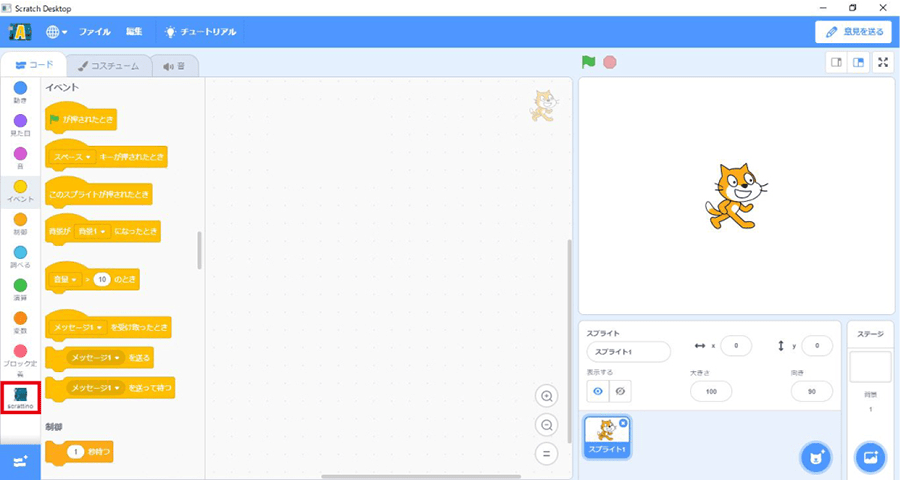Screen dimensions: 900x480
Task: Click the 意見を送る button
Action: (854, 32)
